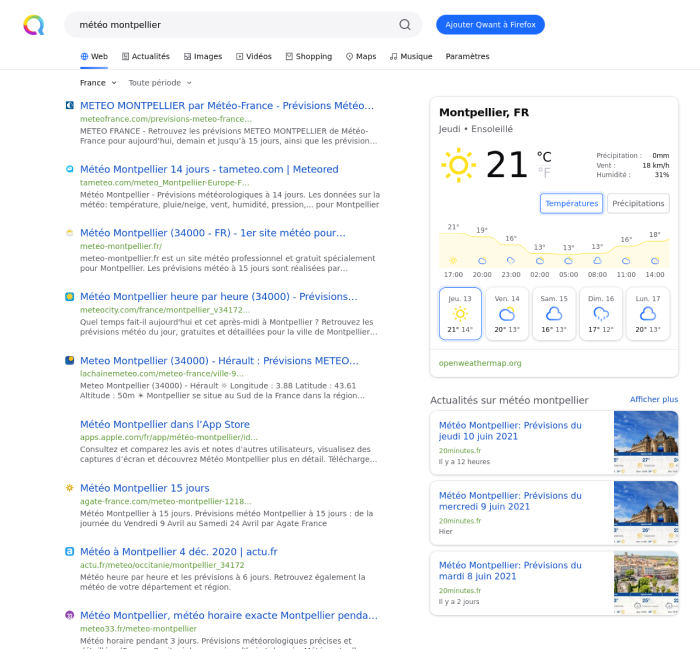Open Meteo Montpellier Hérault Prévisions result
Screen dimensions: 700x649
tap(219, 360)
